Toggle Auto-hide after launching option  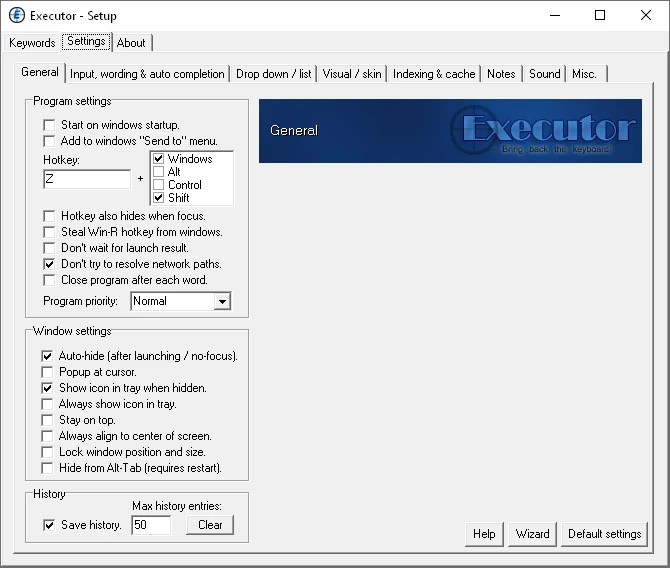[47, 356]
